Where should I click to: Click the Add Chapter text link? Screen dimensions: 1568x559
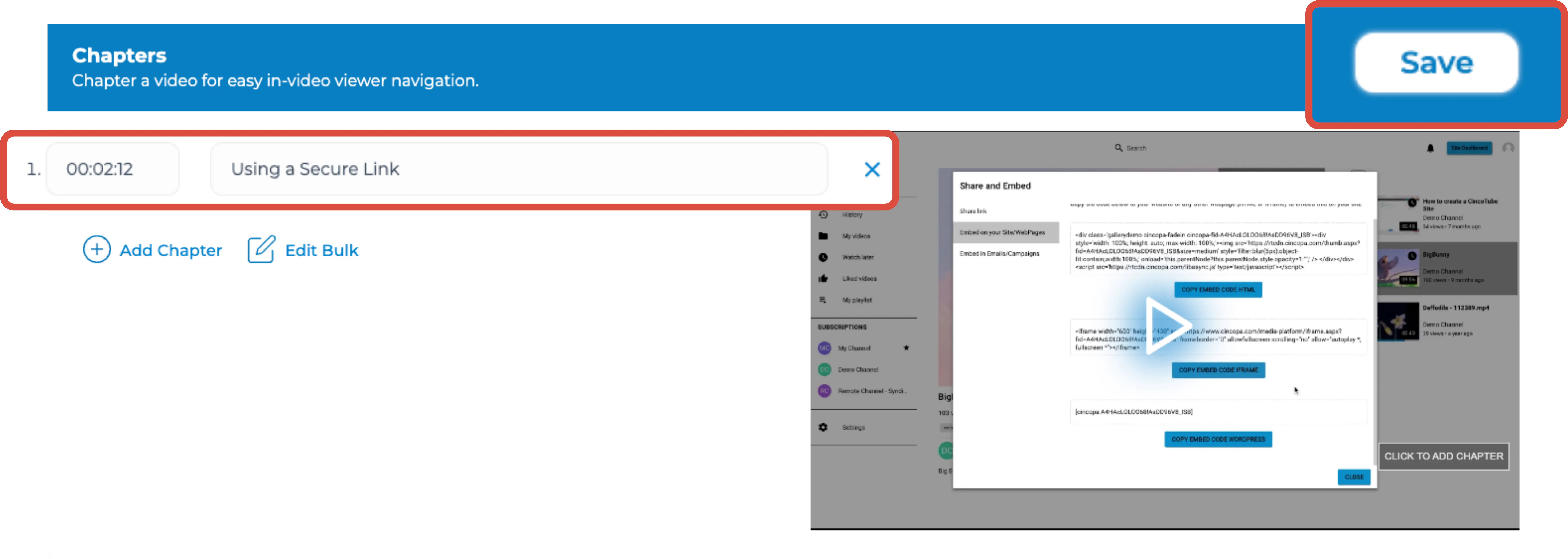171,250
